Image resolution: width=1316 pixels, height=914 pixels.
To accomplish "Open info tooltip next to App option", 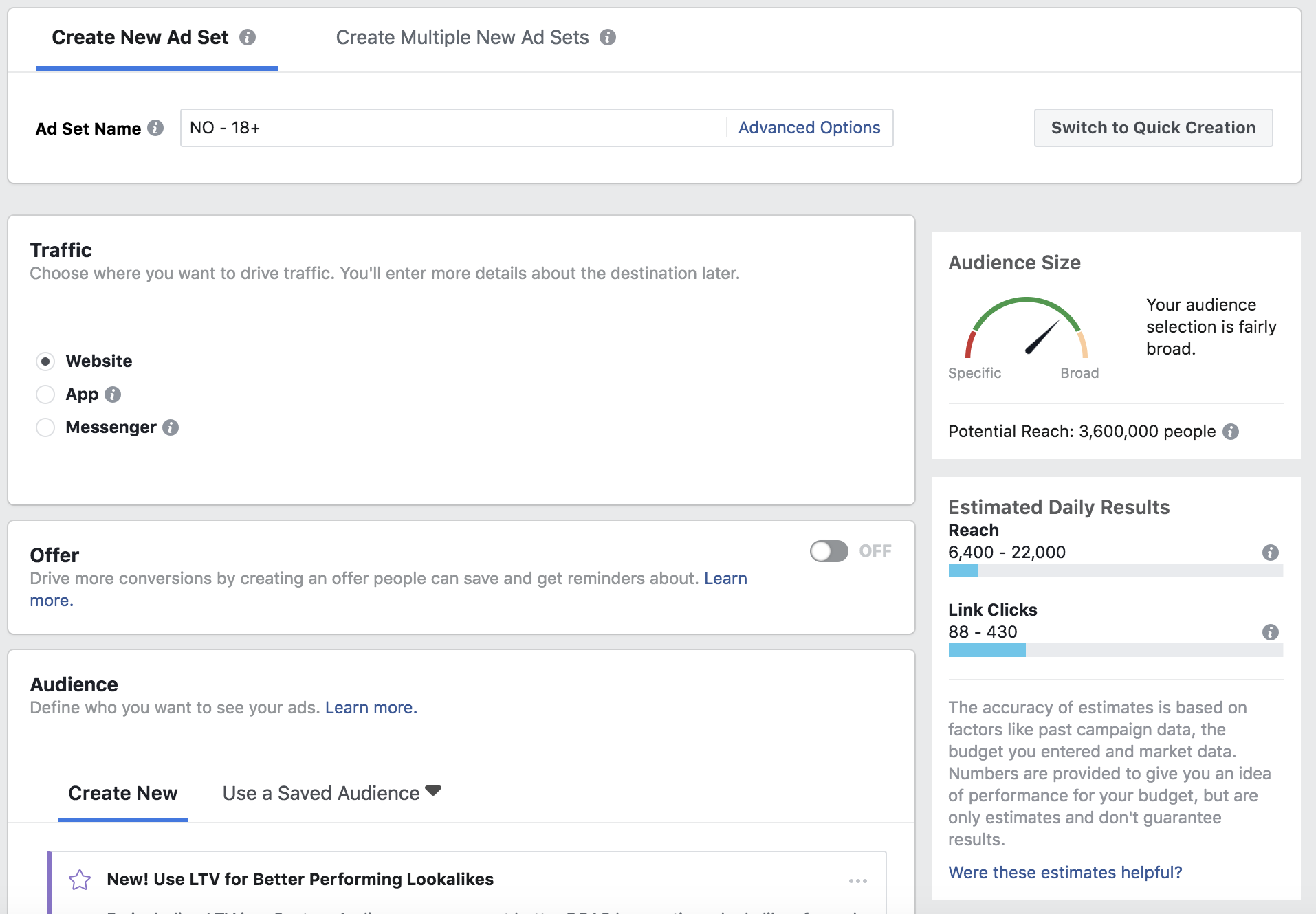I will click(x=113, y=394).
